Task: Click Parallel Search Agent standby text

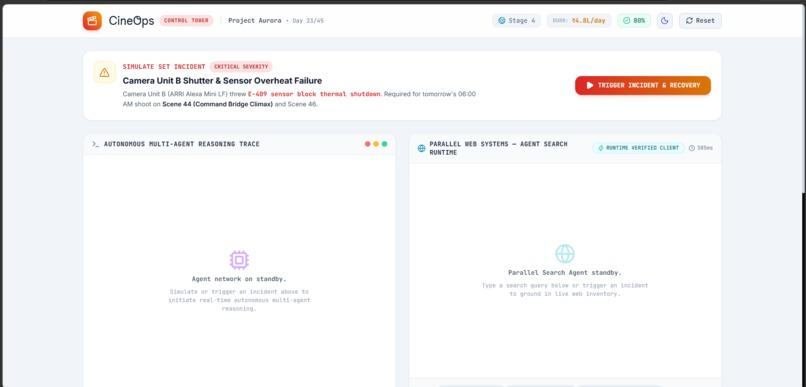Action: click(565, 273)
